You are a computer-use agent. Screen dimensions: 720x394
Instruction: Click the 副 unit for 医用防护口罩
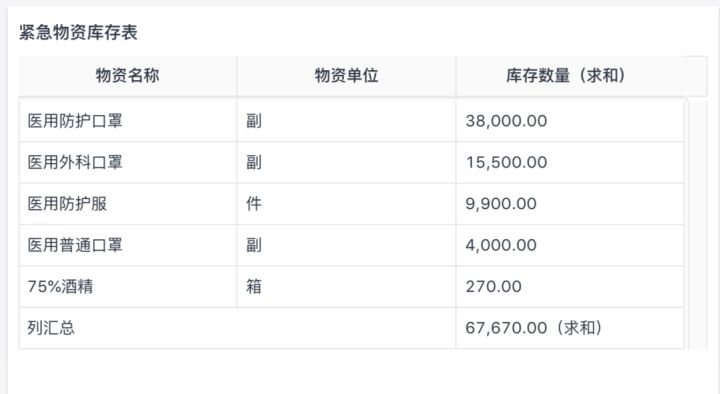tap(346, 121)
